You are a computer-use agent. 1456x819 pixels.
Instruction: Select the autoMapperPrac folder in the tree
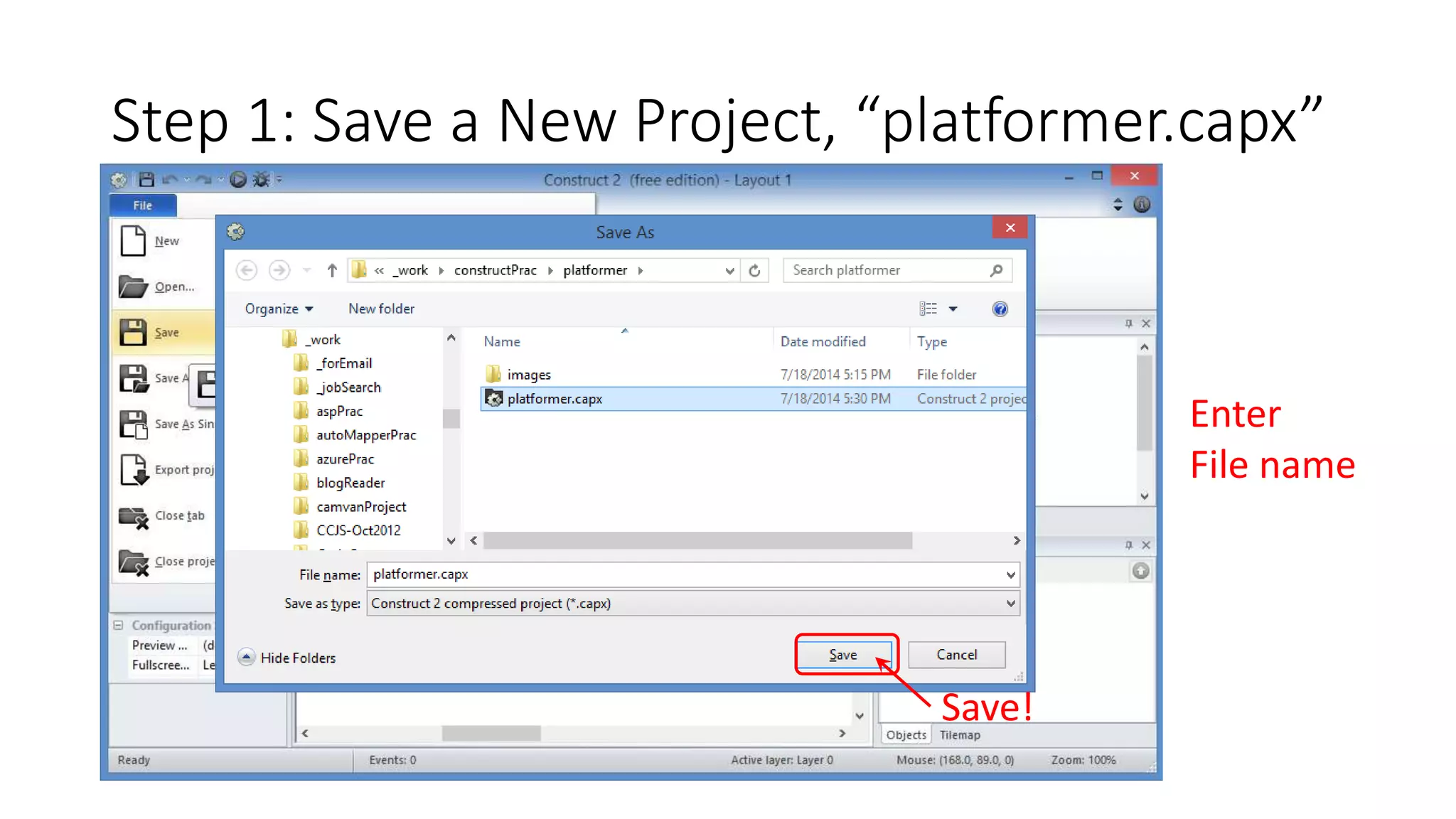click(356, 435)
